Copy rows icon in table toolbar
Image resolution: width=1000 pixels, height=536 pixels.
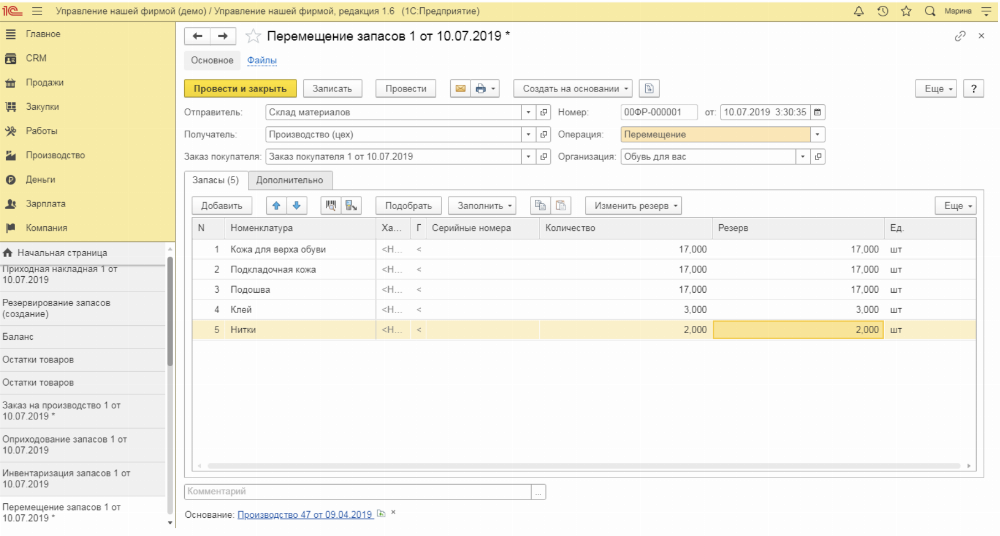pos(540,205)
